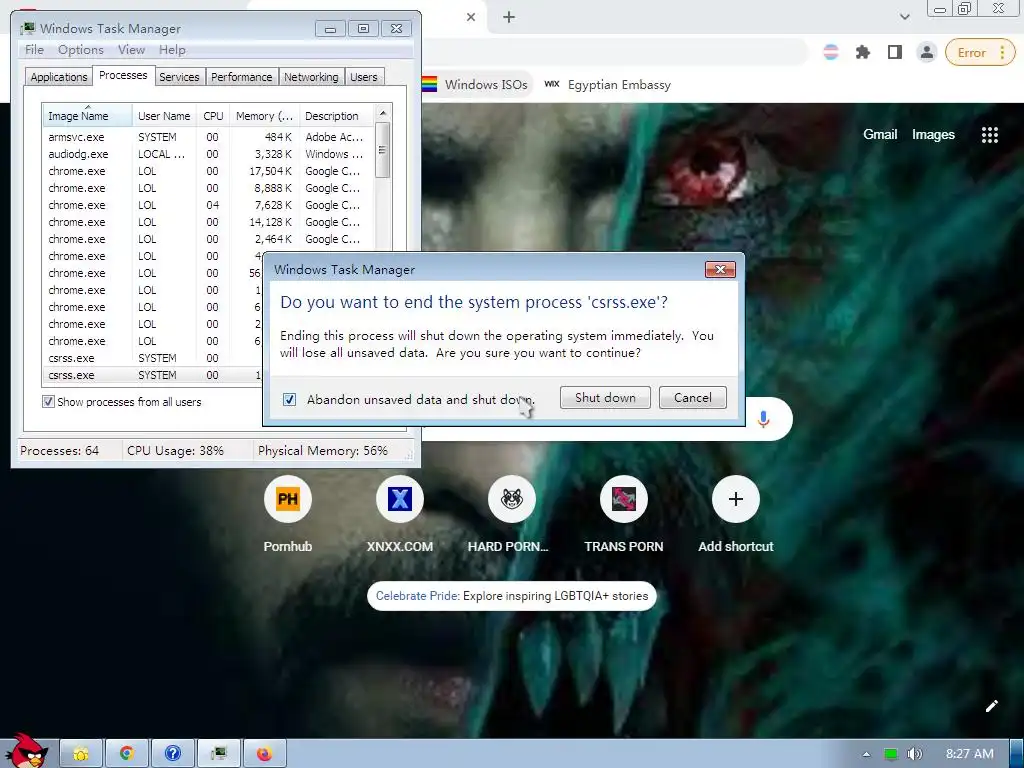The height and width of the screenshot is (768, 1024).
Task: Click the Cancel button in dialog
Action: click(x=692, y=398)
